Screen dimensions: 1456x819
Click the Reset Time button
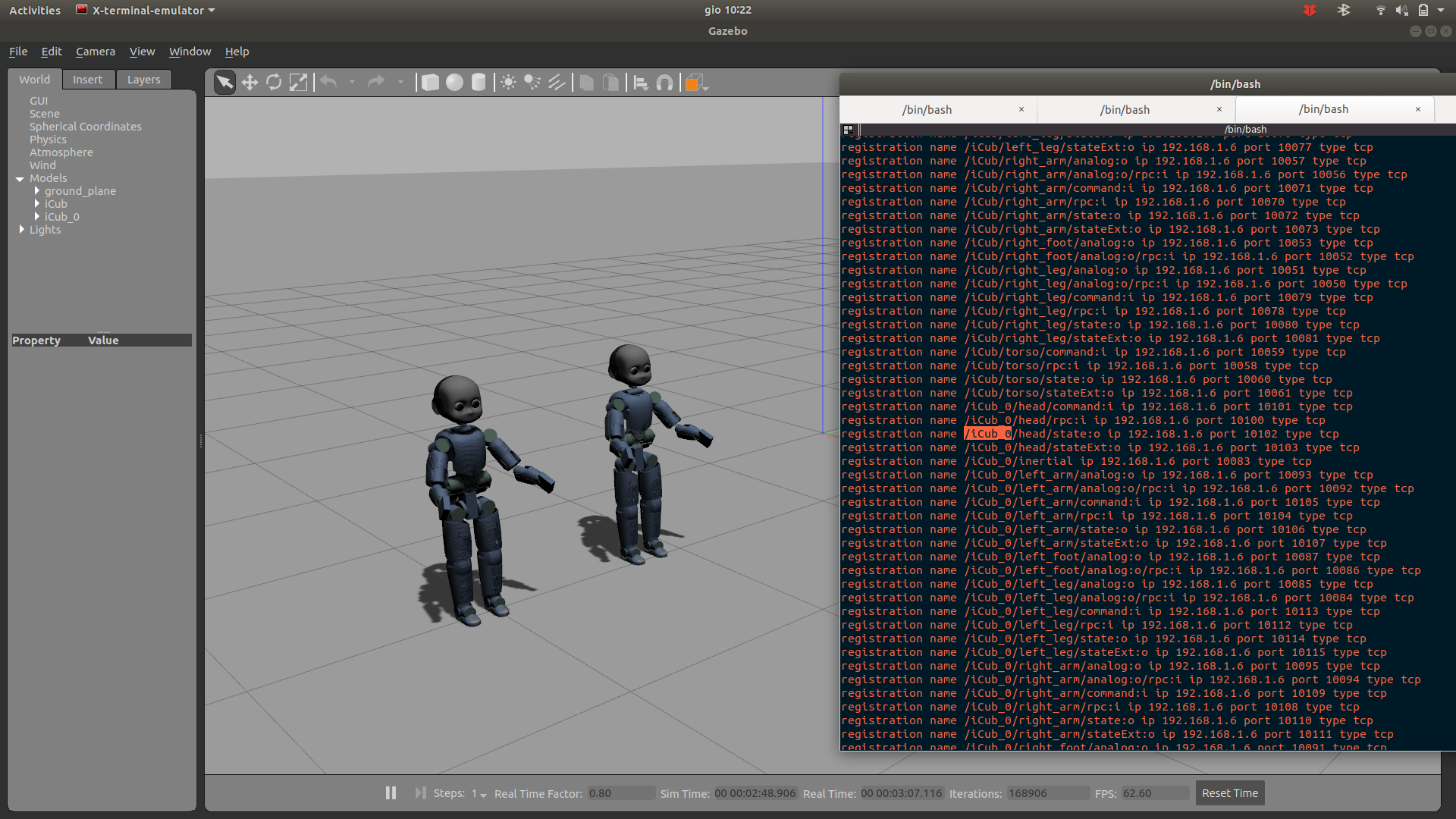[x=1229, y=793]
